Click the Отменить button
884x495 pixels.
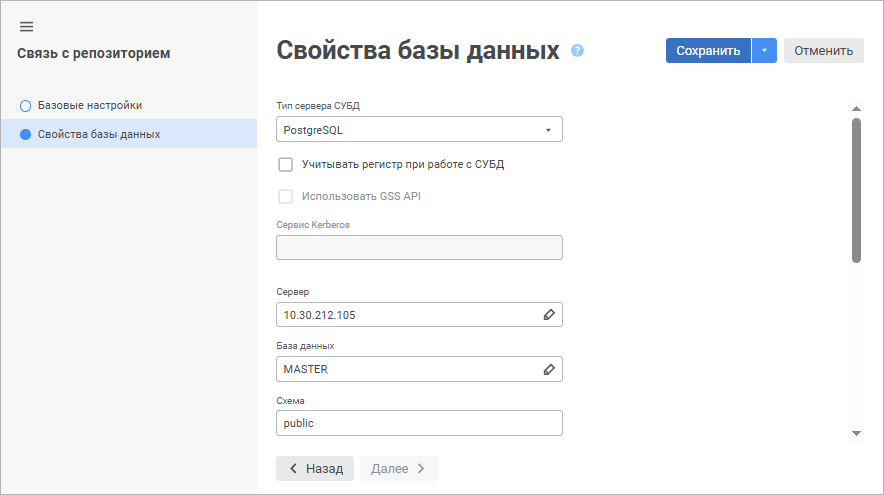pyautogui.click(x=823, y=51)
